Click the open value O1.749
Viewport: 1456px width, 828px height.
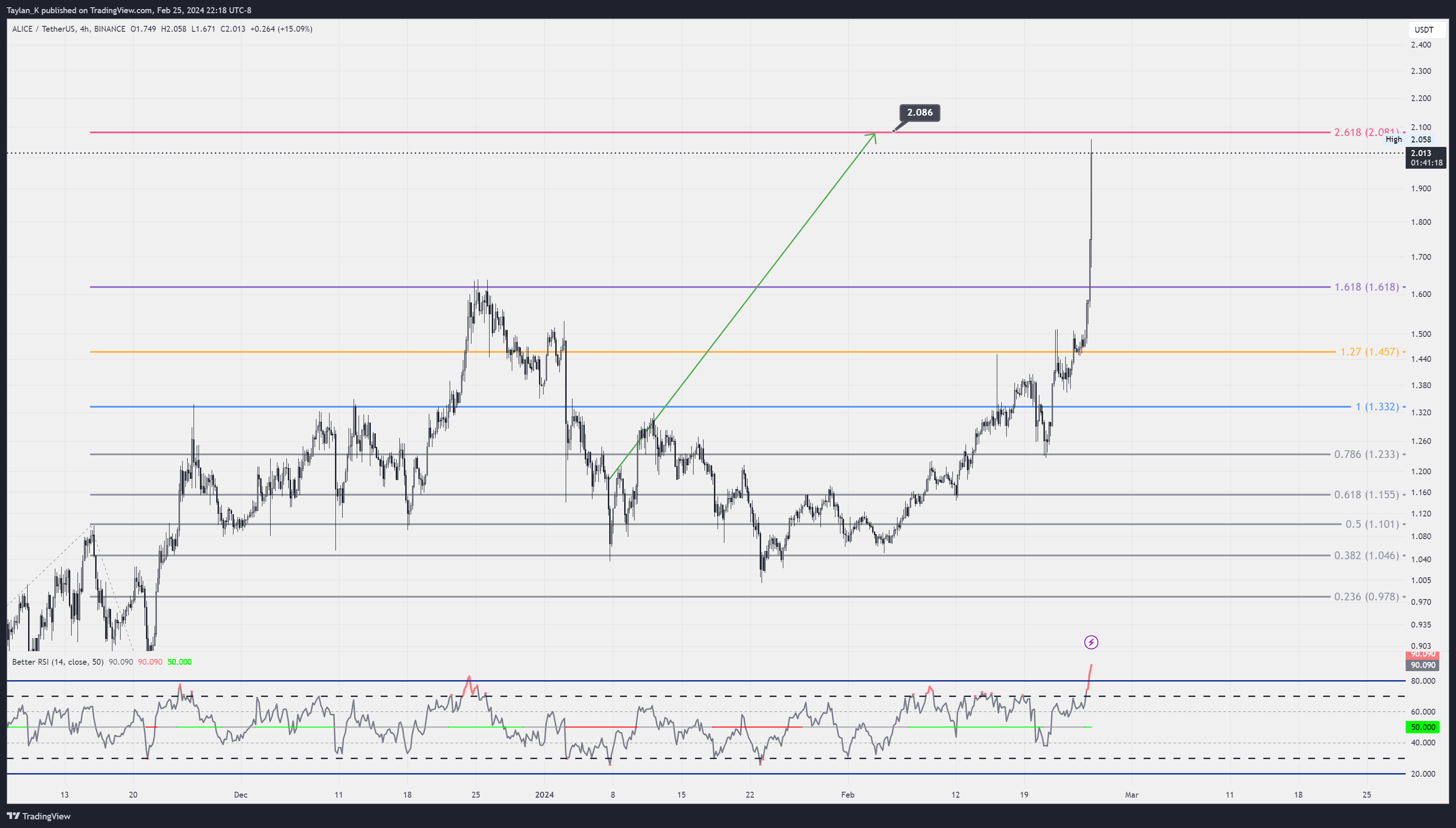click(x=143, y=29)
